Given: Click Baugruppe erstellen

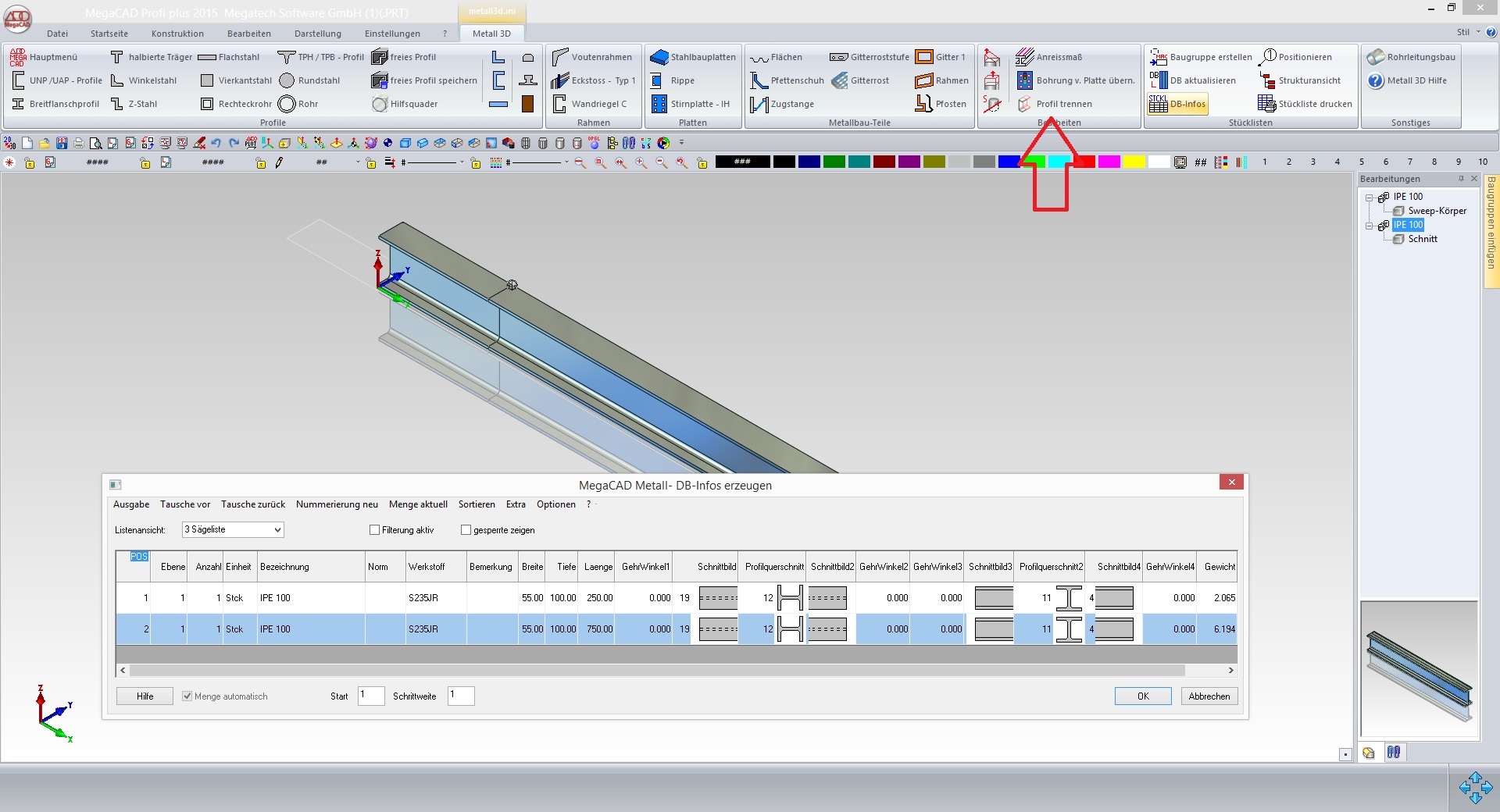Looking at the screenshot, I should pyautogui.click(x=1201, y=57).
